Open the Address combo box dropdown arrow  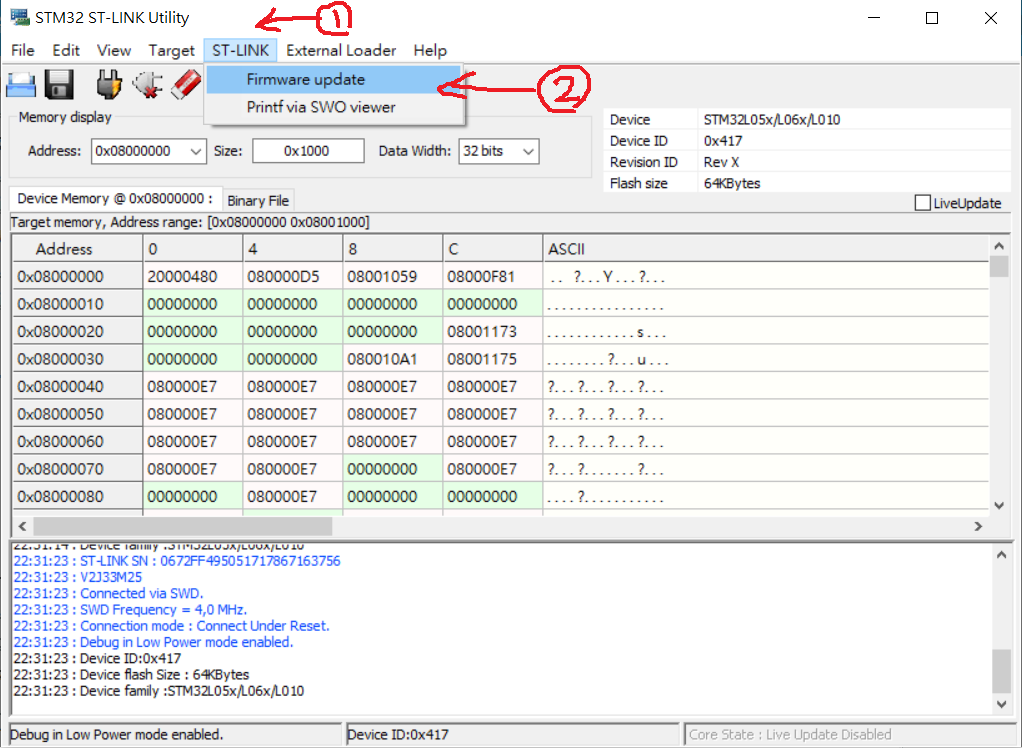pos(196,151)
